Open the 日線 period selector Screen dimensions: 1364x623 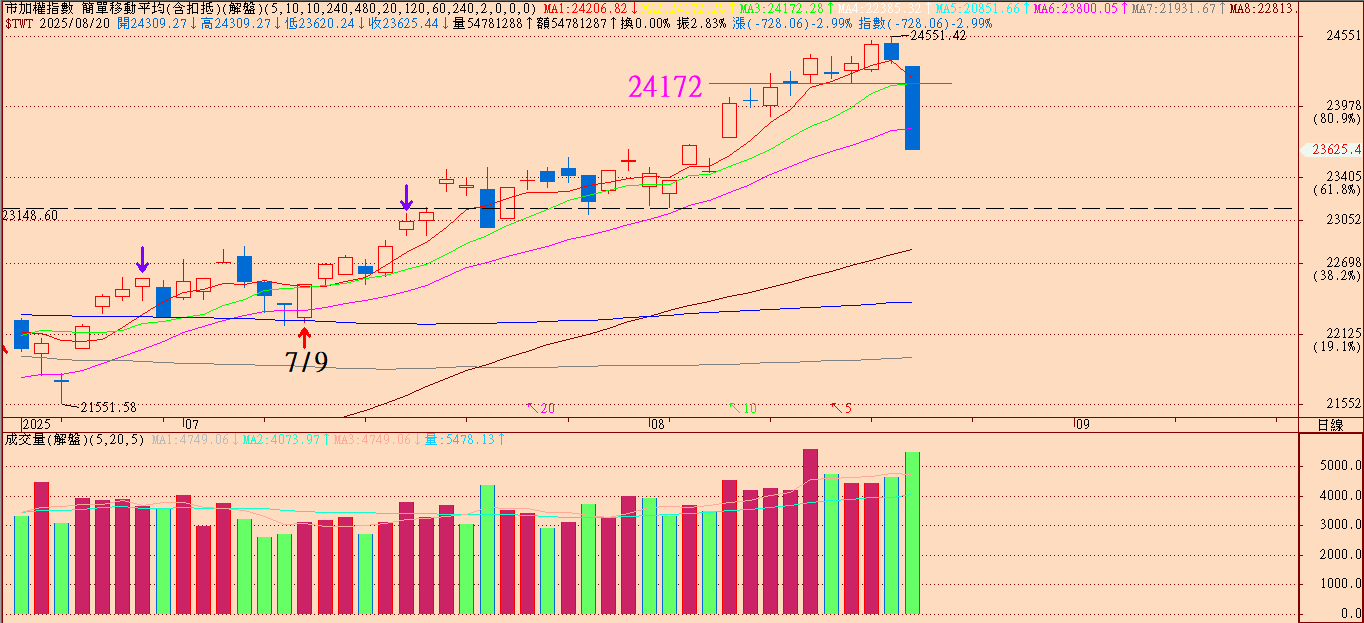(1330, 425)
